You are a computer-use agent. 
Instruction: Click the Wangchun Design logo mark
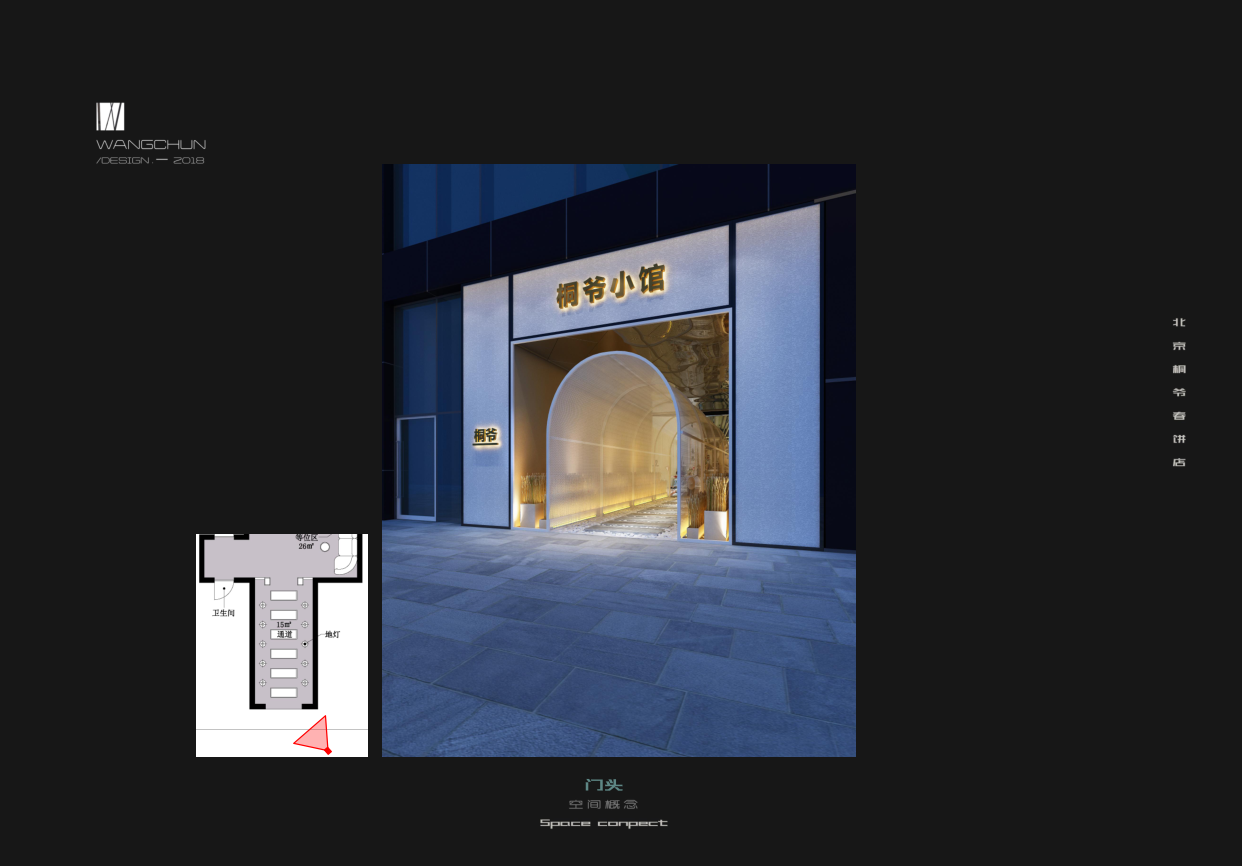click(110, 116)
